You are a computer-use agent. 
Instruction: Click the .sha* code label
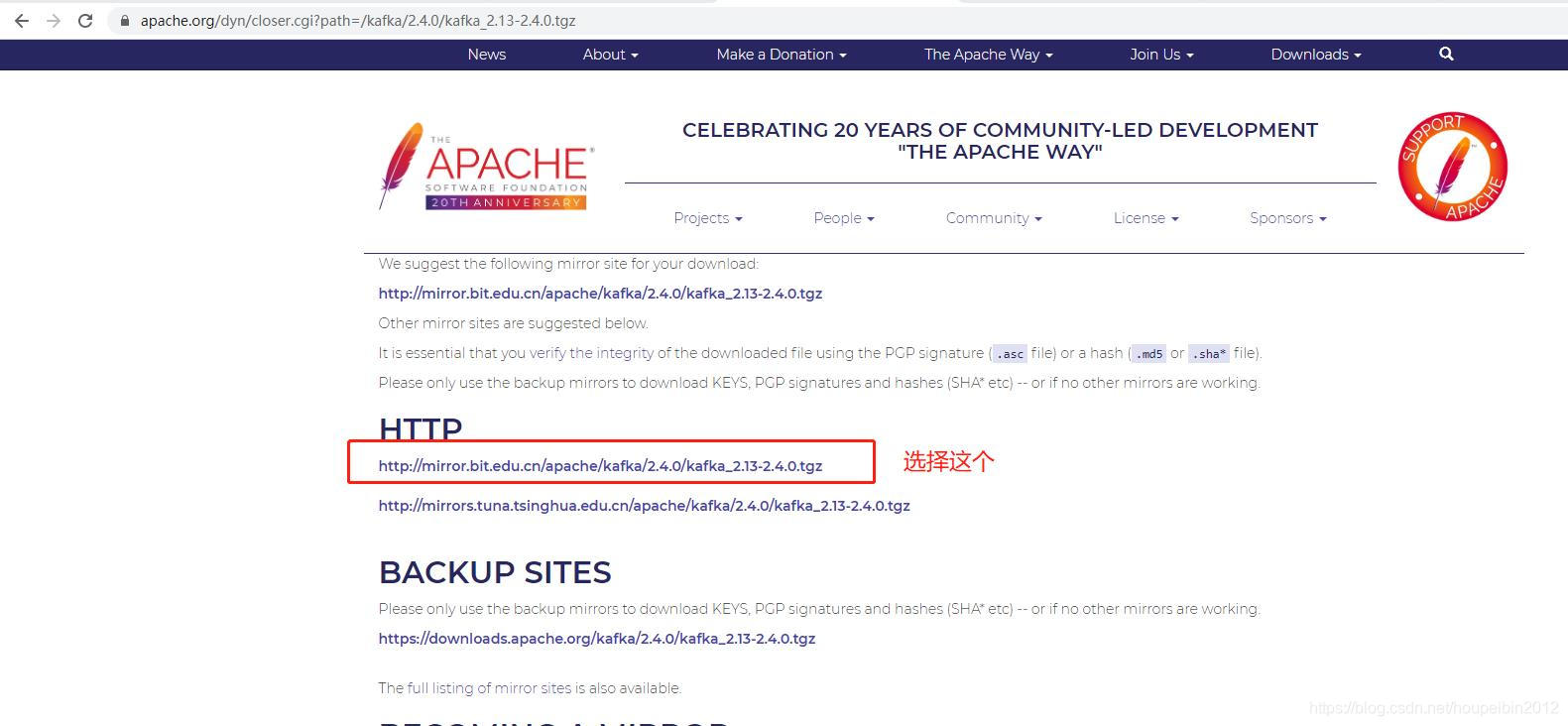click(1209, 354)
